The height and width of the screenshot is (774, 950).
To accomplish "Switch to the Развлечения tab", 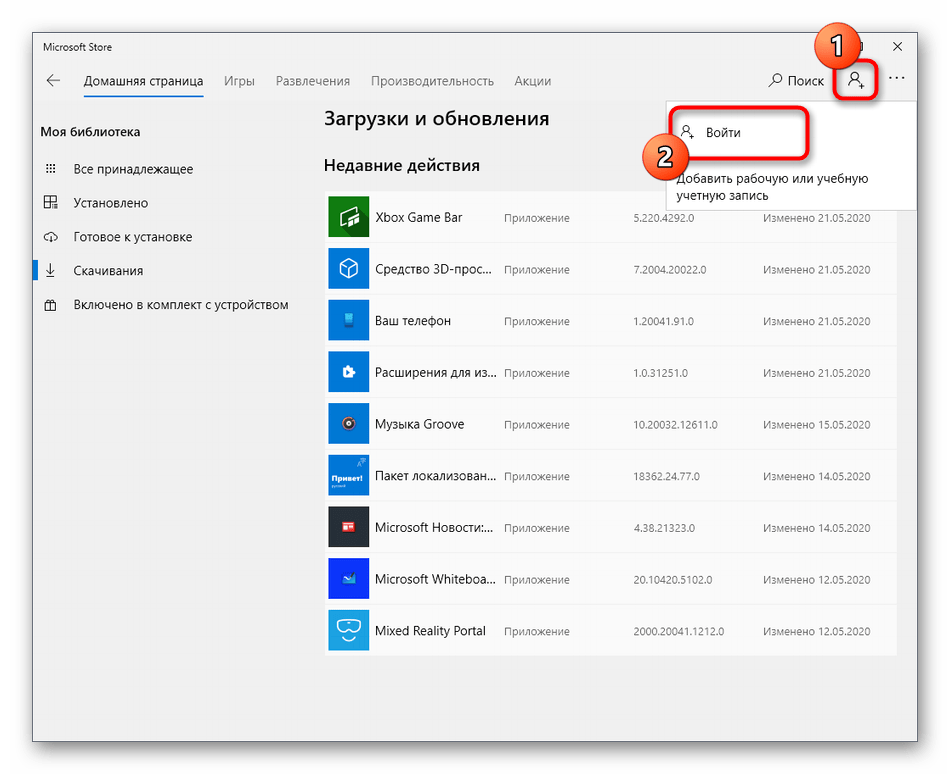I will [x=312, y=81].
